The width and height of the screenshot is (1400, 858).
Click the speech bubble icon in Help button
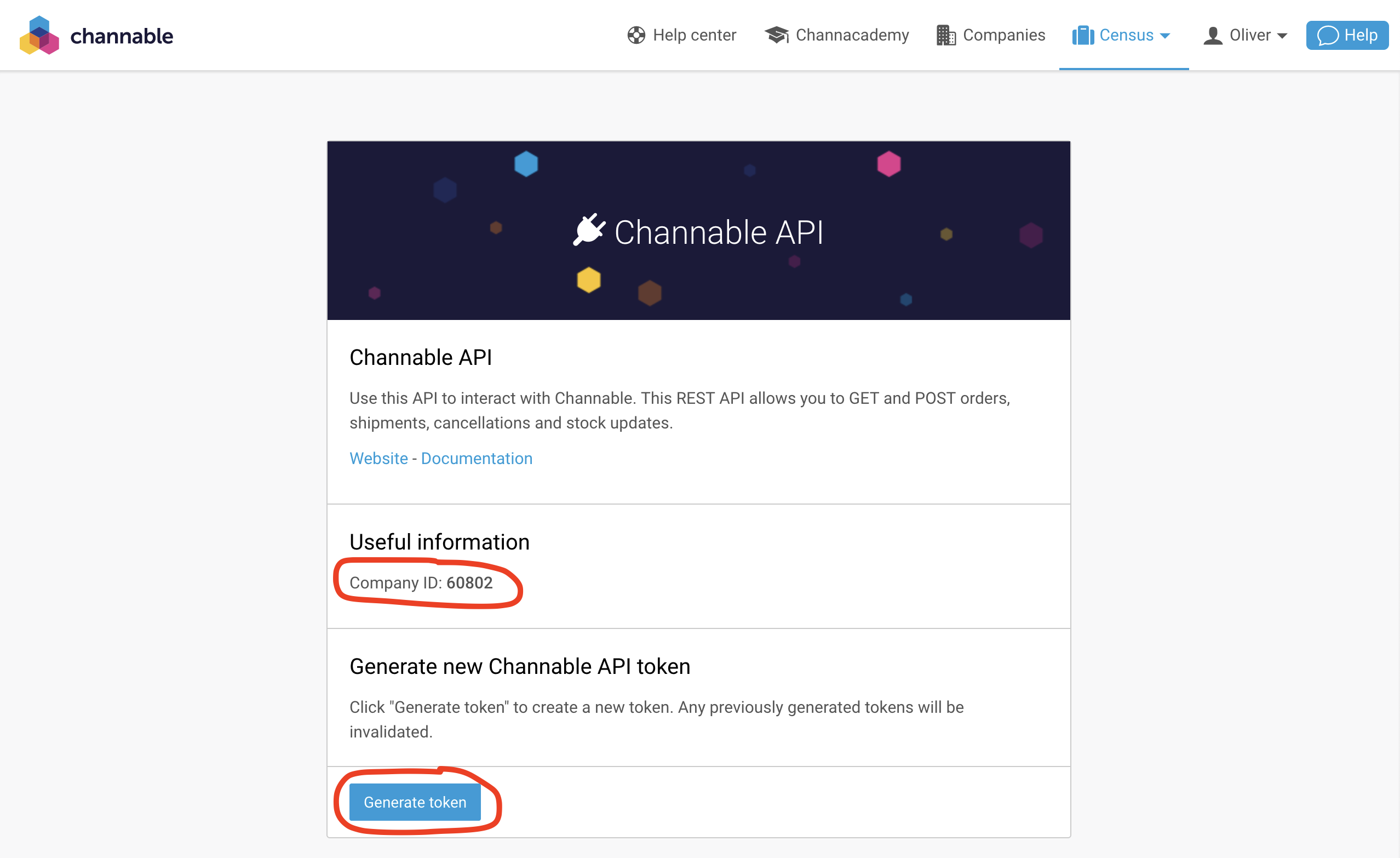coord(1327,35)
